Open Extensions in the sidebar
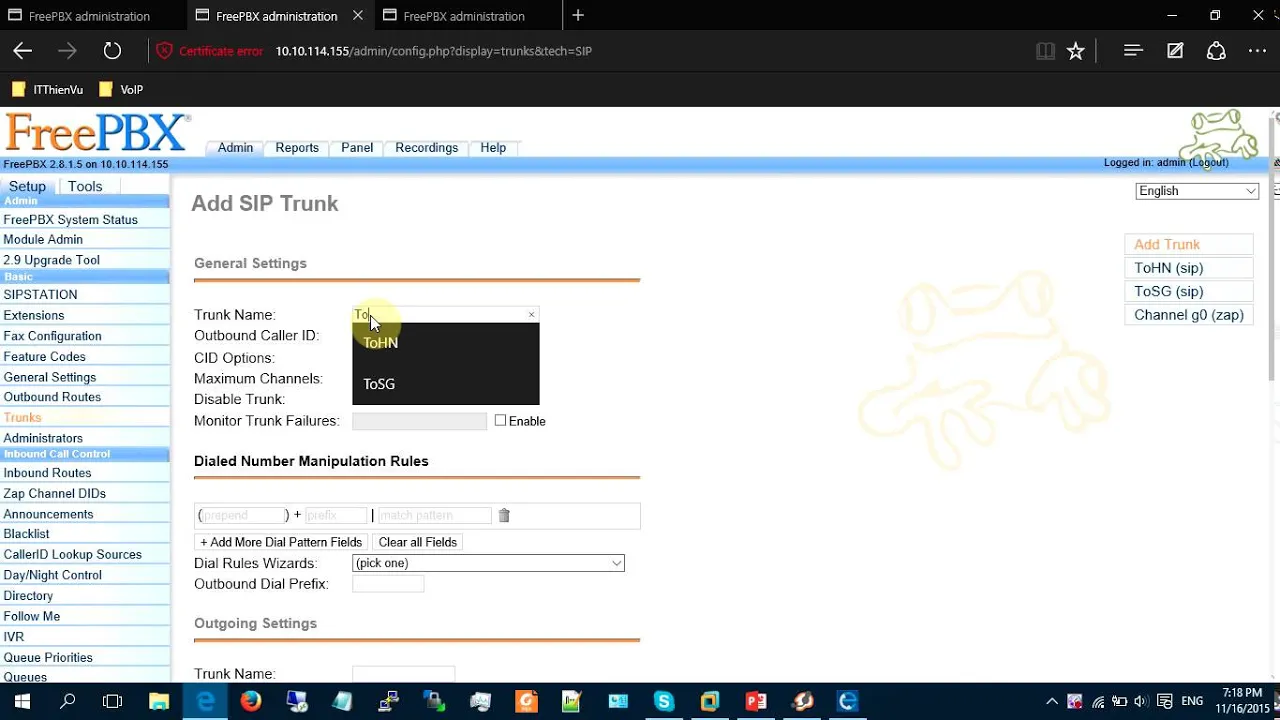This screenshot has width=1280, height=720. tap(34, 315)
